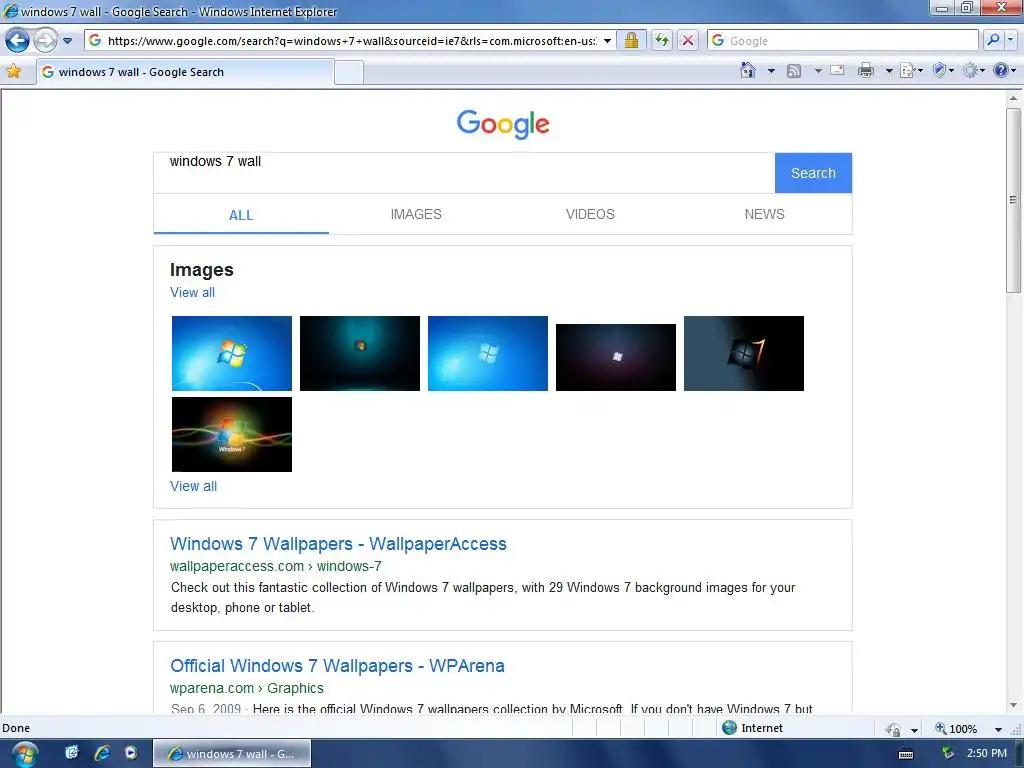Screen dimensions: 1024x768
Task: Click the magnifier search icon in toolbar
Action: click(993, 40)
